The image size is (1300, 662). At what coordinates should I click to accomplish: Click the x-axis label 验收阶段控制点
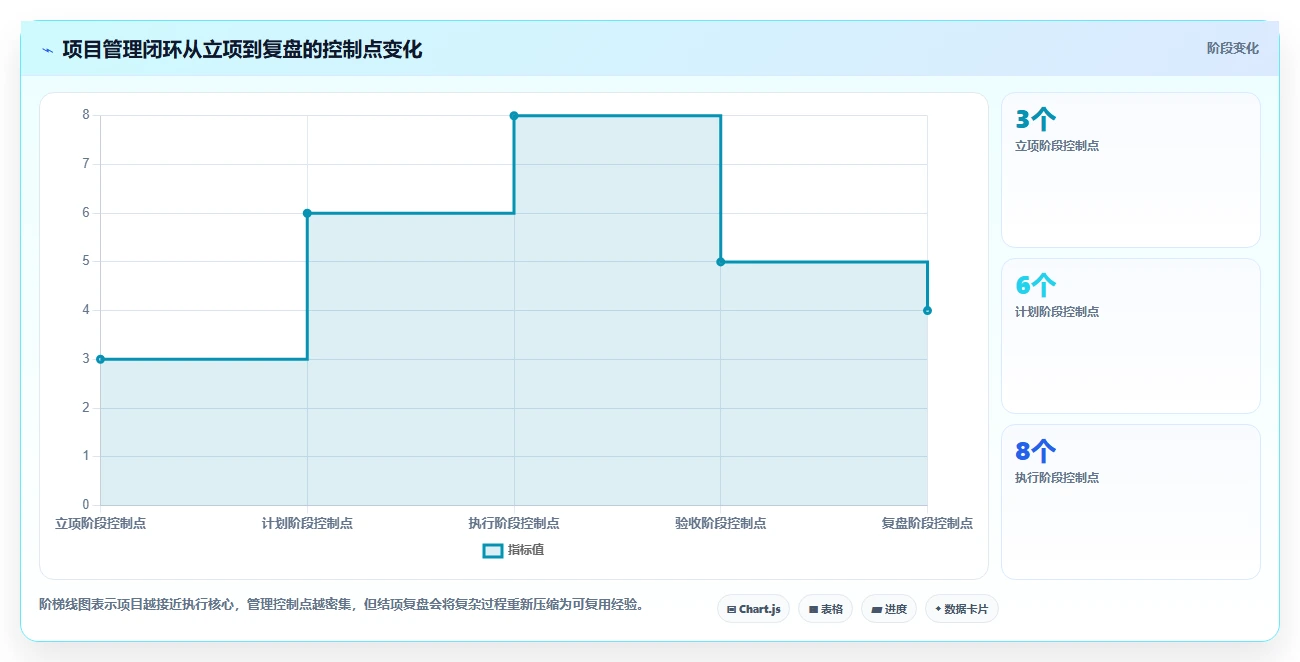pyautogui.click(x=721, y=523)
